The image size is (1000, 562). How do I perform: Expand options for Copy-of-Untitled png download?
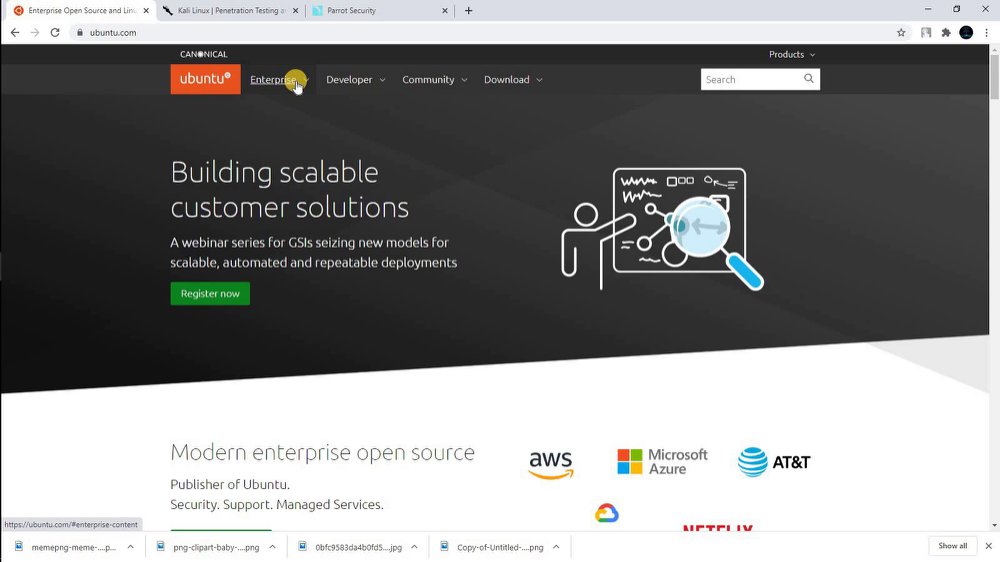(x=556, y=547)
